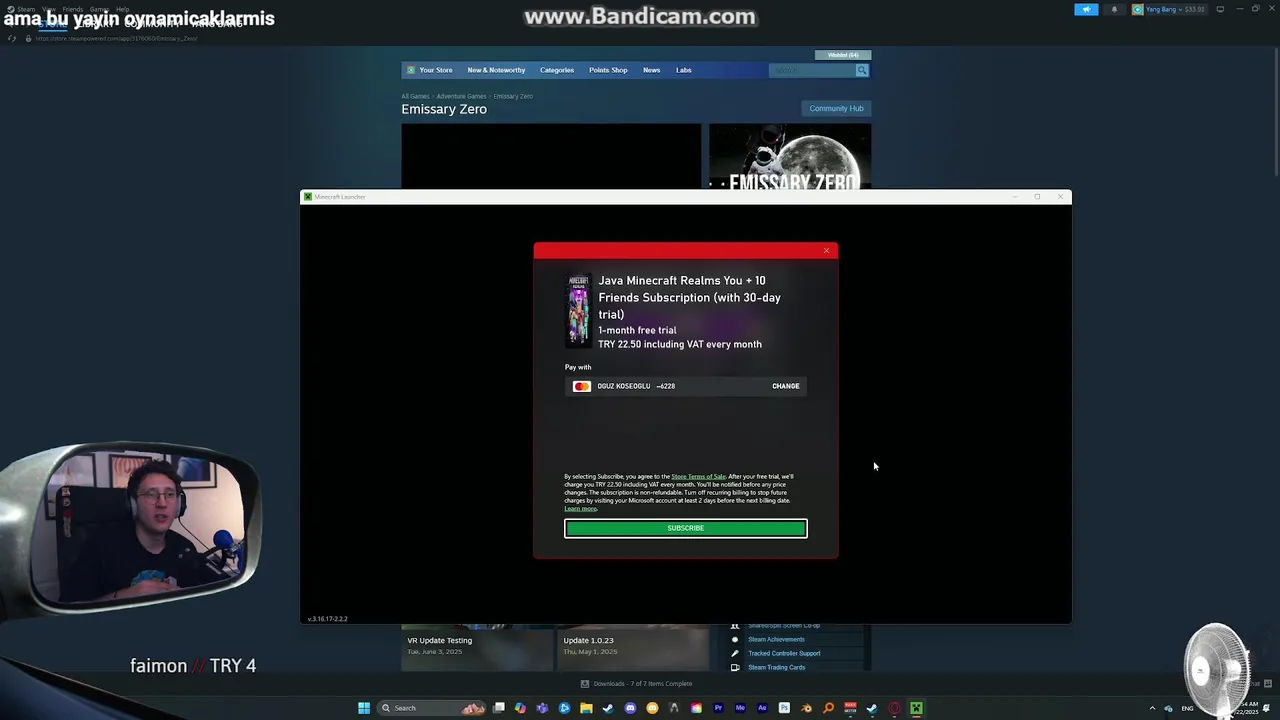Open Adobe Media Encoder from the taskbar
The image size is (1280, 720).
[740, 708]
